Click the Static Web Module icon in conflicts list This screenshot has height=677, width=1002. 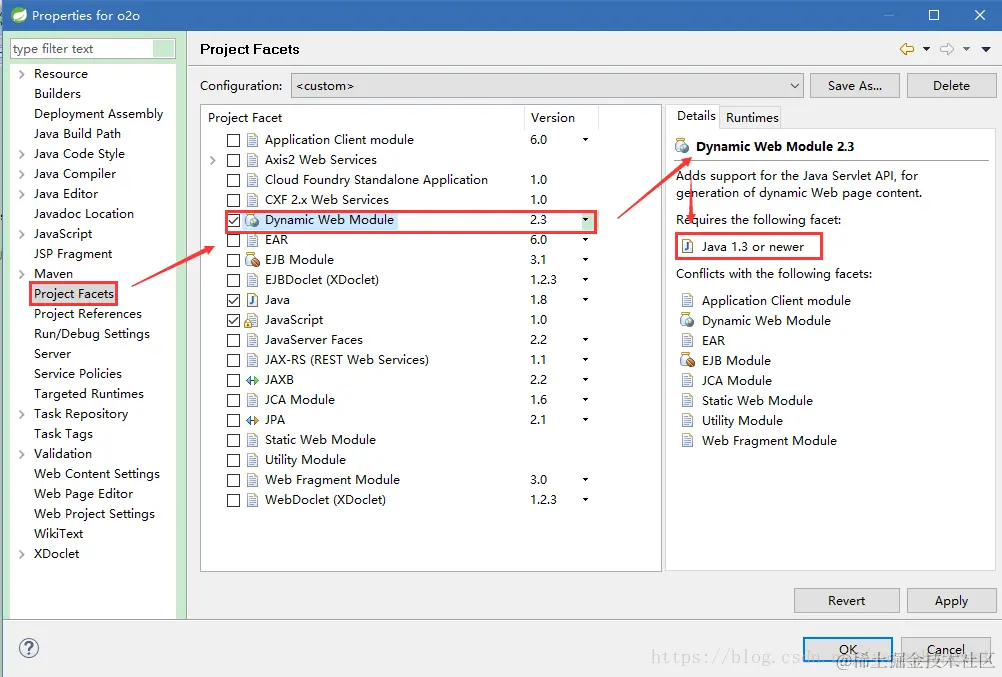click(688, 401)
